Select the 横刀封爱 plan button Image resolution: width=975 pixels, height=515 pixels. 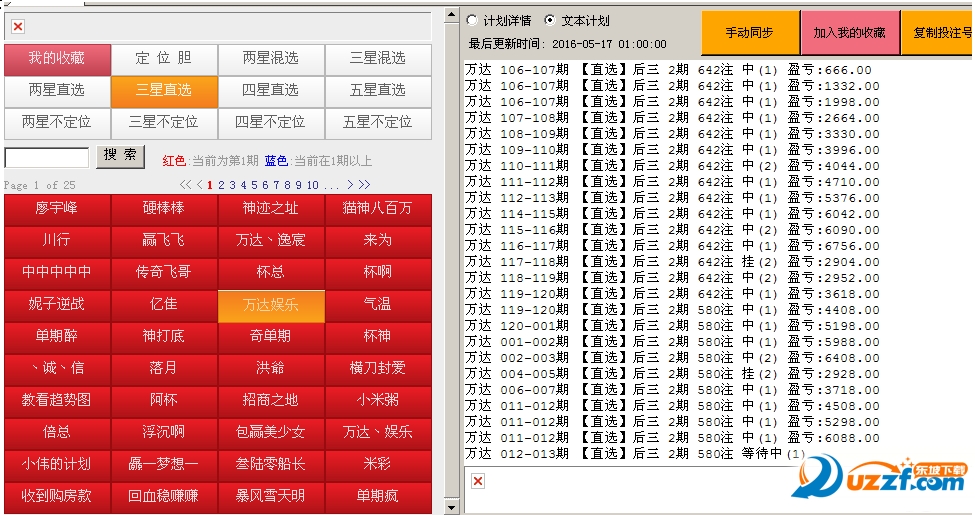click(x=378, y=369)
